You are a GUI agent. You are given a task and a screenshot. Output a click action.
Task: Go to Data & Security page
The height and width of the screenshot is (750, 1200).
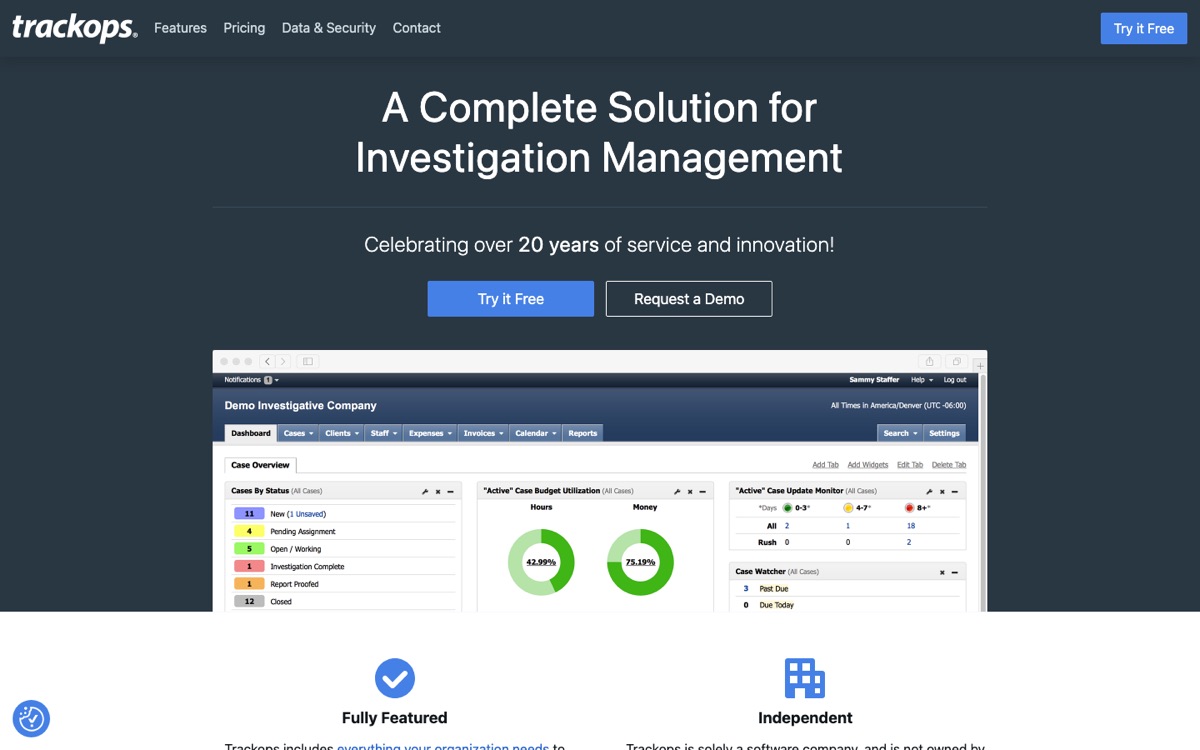[329, 28]
